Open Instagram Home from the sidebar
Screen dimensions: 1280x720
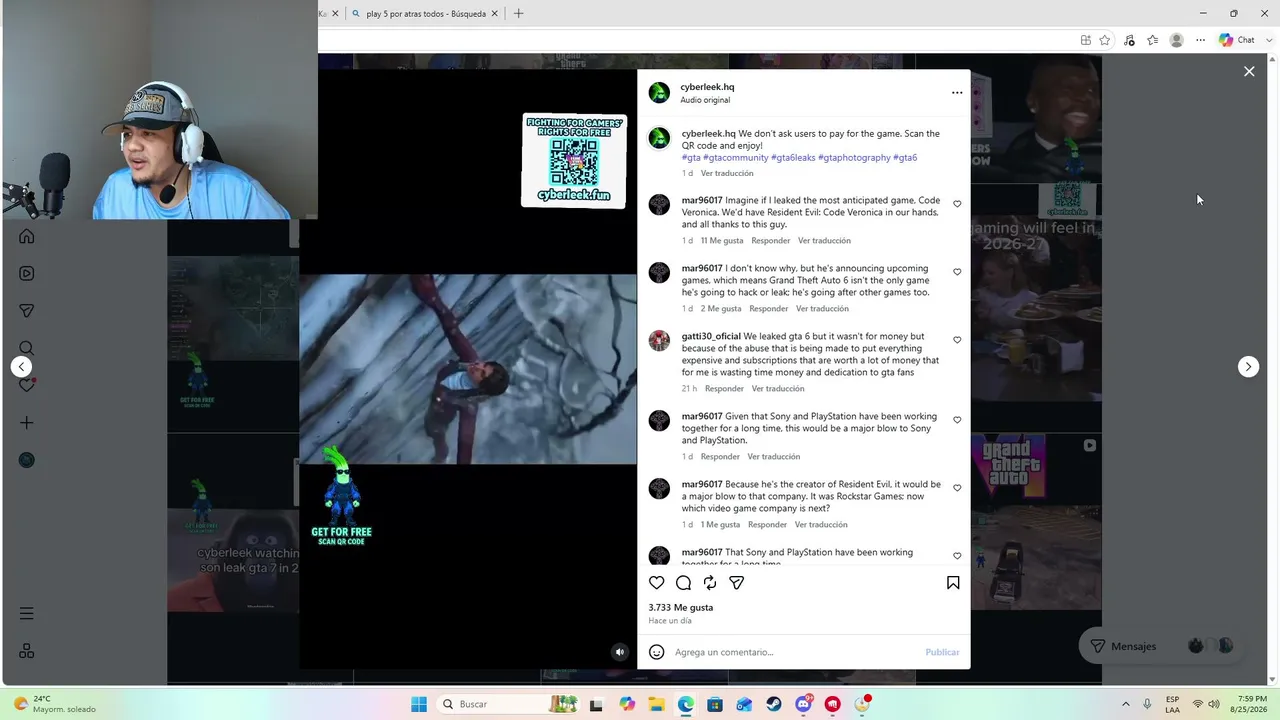(x=27, y=236)
